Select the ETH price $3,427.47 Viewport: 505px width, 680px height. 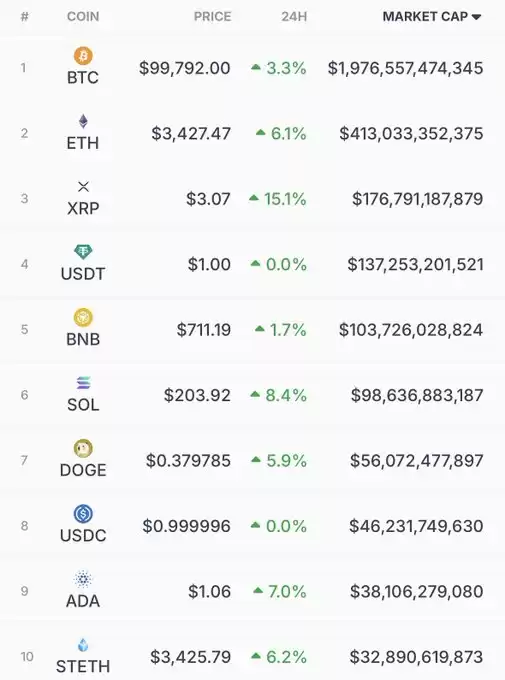point(191,134)
